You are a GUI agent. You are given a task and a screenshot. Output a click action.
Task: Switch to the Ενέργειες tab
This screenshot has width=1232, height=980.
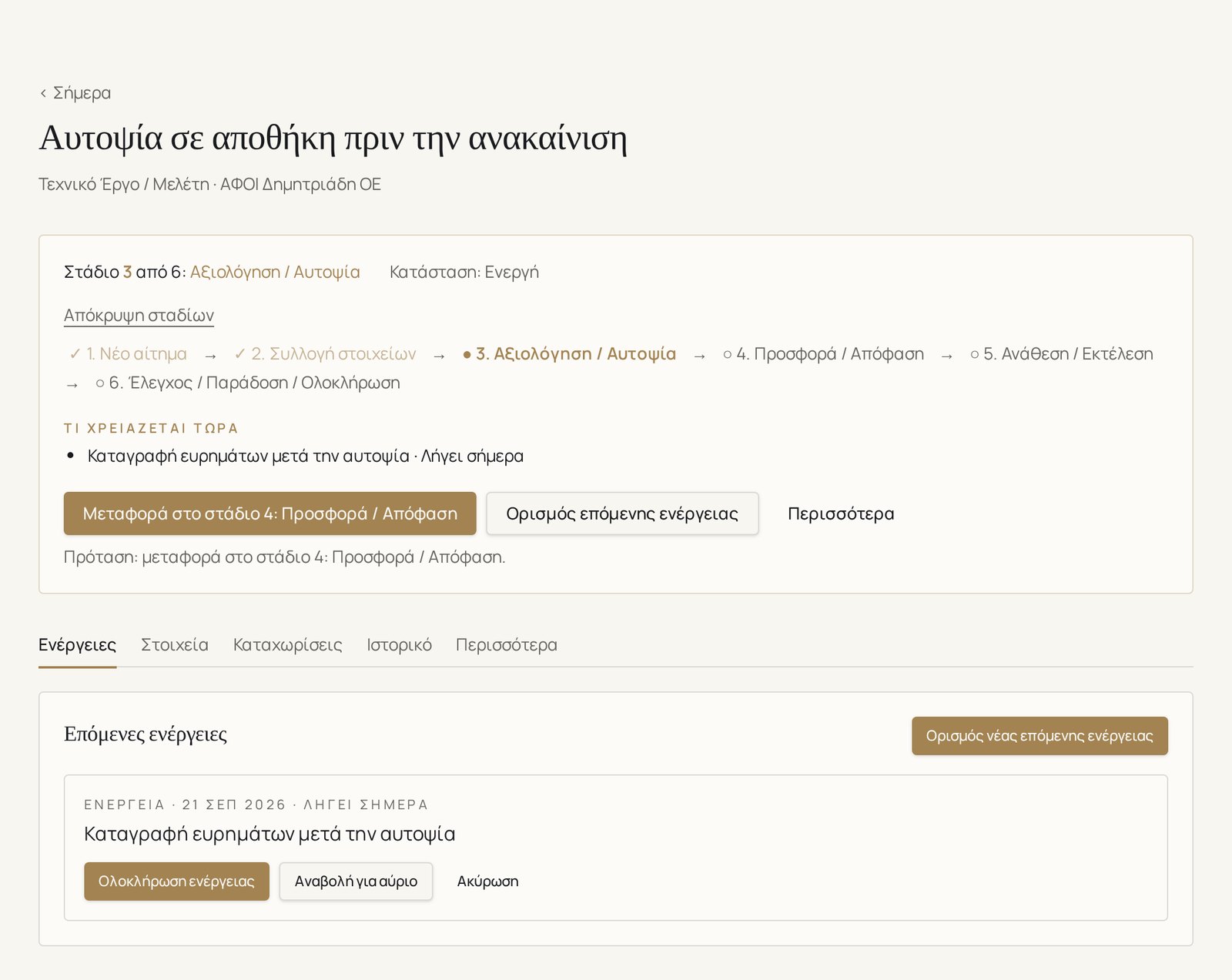pyautogui.click(x=78, y=645)
